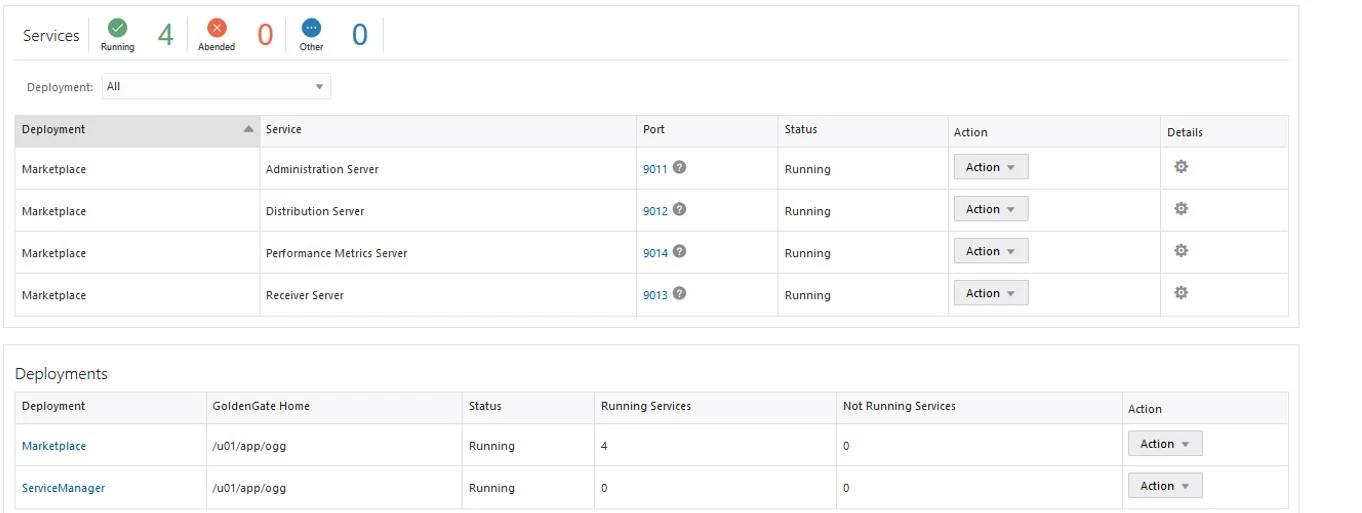Click the red Abended status icon
This screenshot has width=1362, height=513.
click(216, 28)
